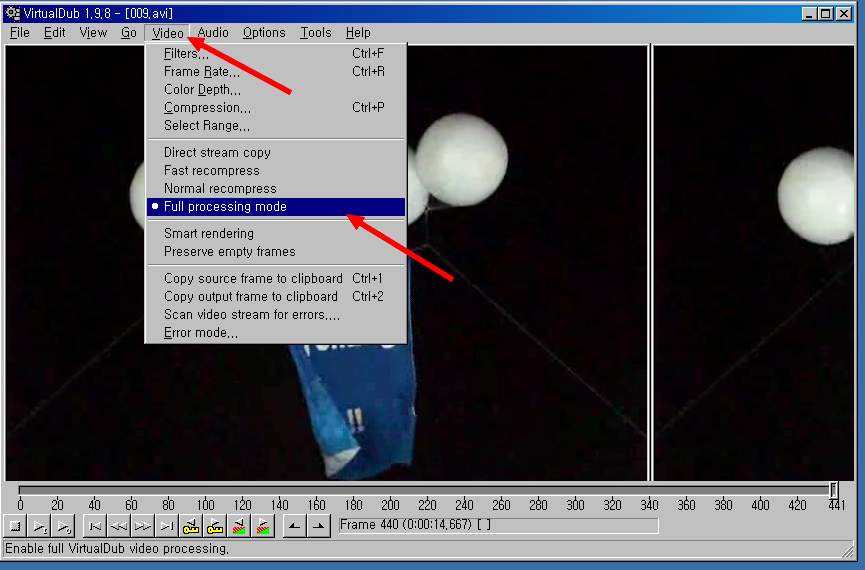The image size is (865, 570).
Task: Close the open Video menu
Action: tap(168, 33)
